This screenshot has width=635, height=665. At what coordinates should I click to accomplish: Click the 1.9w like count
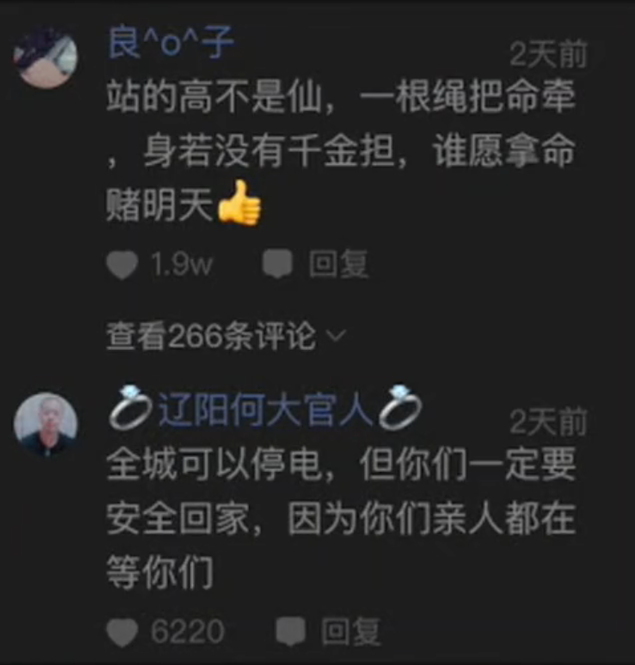coord(181,265)
